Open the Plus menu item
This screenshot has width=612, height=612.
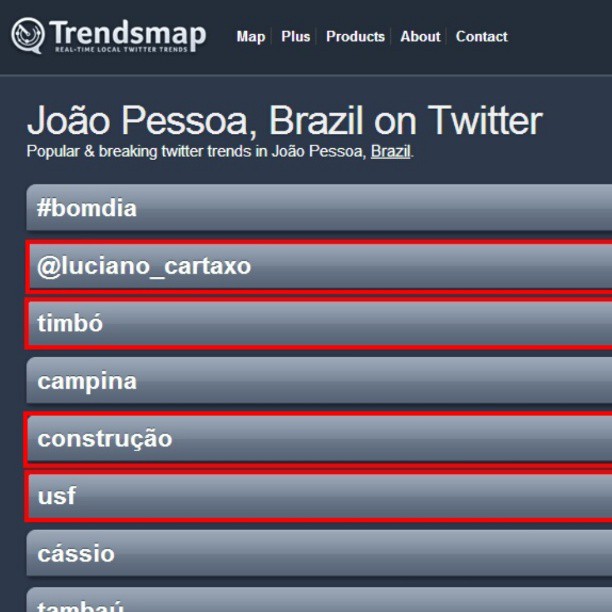coord(295,37)
